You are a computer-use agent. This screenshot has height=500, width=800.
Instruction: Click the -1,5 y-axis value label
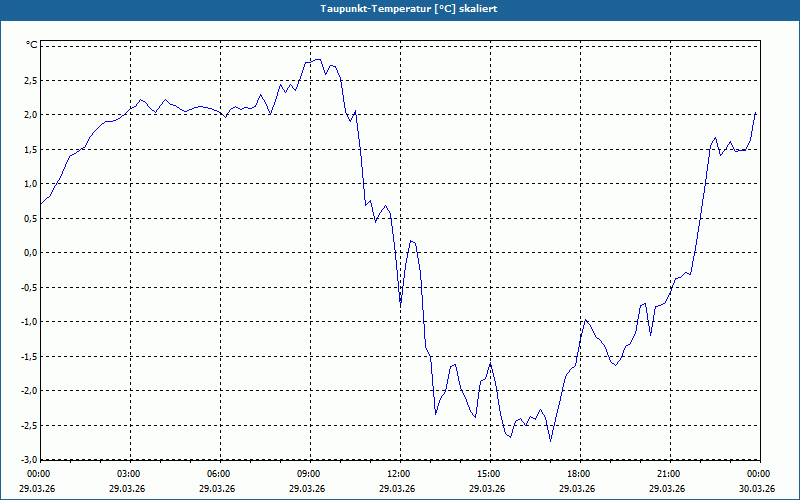point(29,356)
